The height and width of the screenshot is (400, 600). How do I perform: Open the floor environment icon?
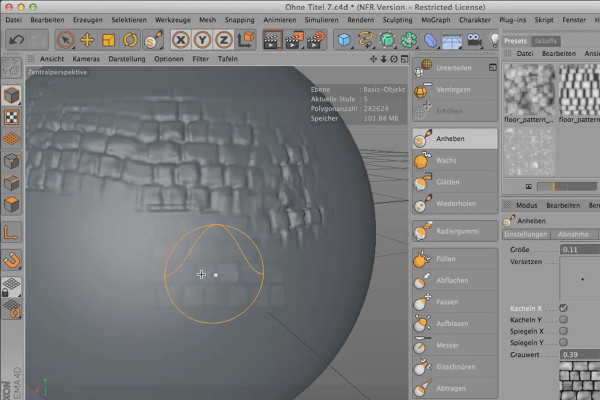coord(452,41)
